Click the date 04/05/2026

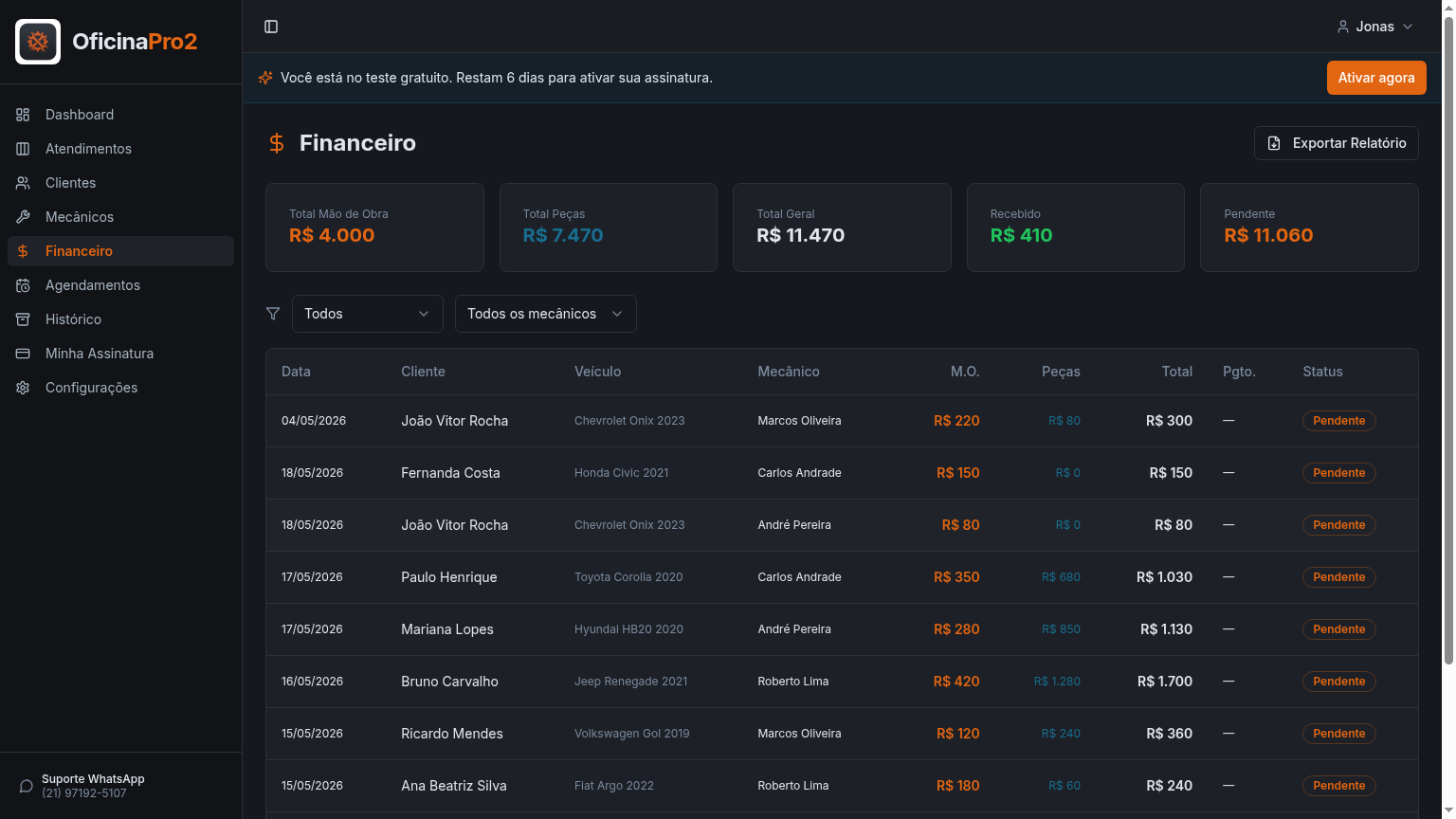coord(314,421)
